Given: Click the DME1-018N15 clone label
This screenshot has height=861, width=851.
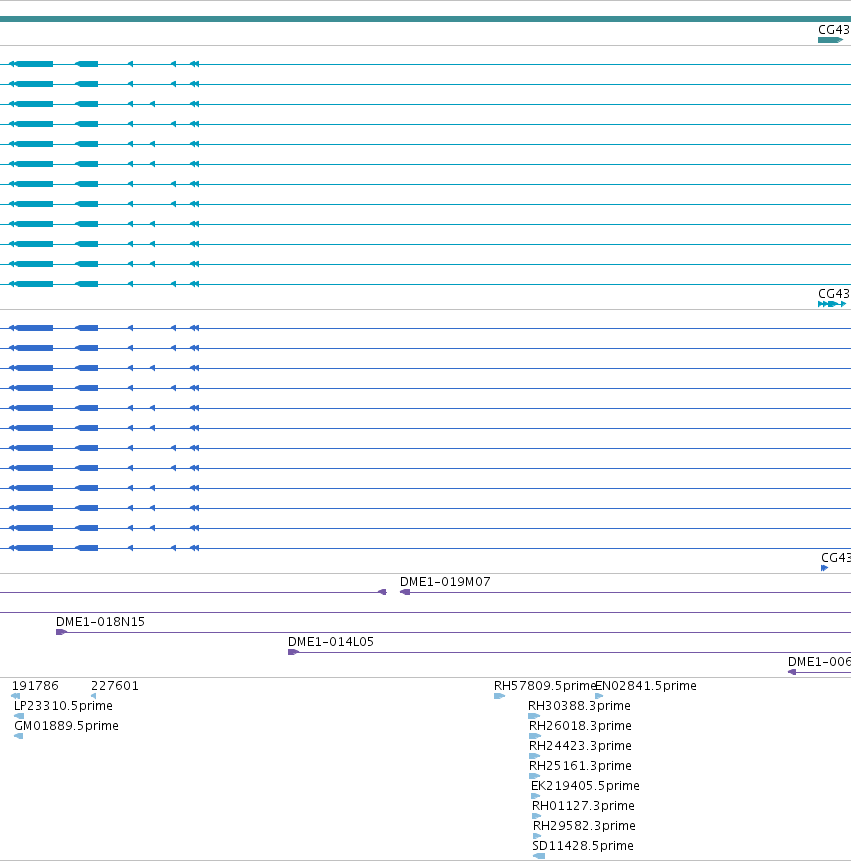Looking at the screenshot, I should [x=100, y=622].
